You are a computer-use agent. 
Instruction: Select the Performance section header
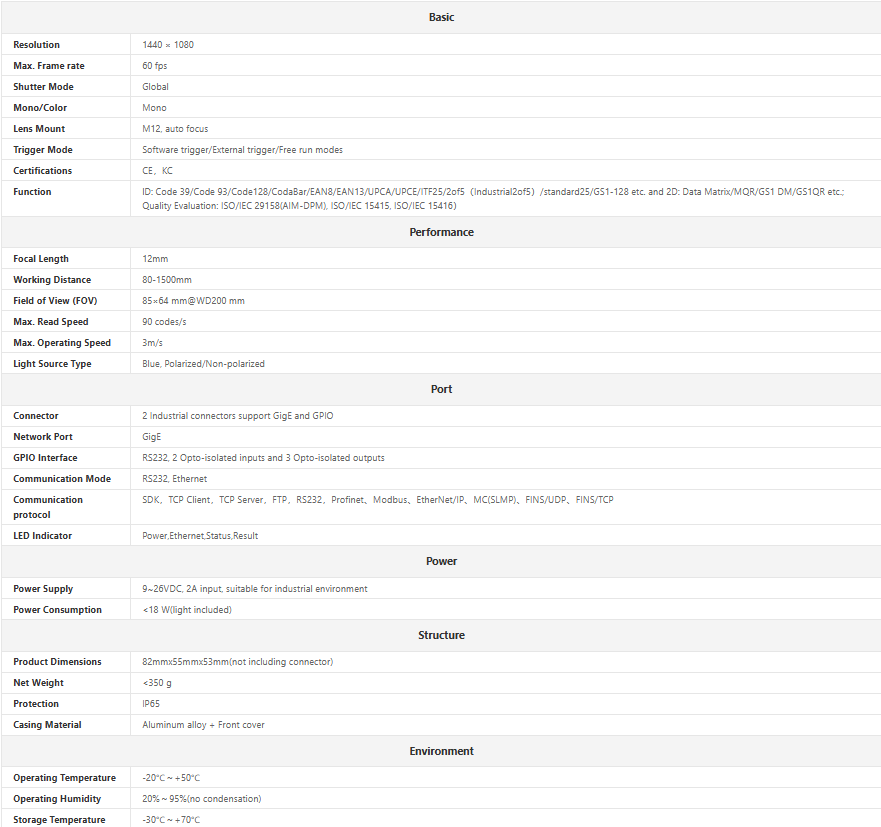click(x=441, y=232)
